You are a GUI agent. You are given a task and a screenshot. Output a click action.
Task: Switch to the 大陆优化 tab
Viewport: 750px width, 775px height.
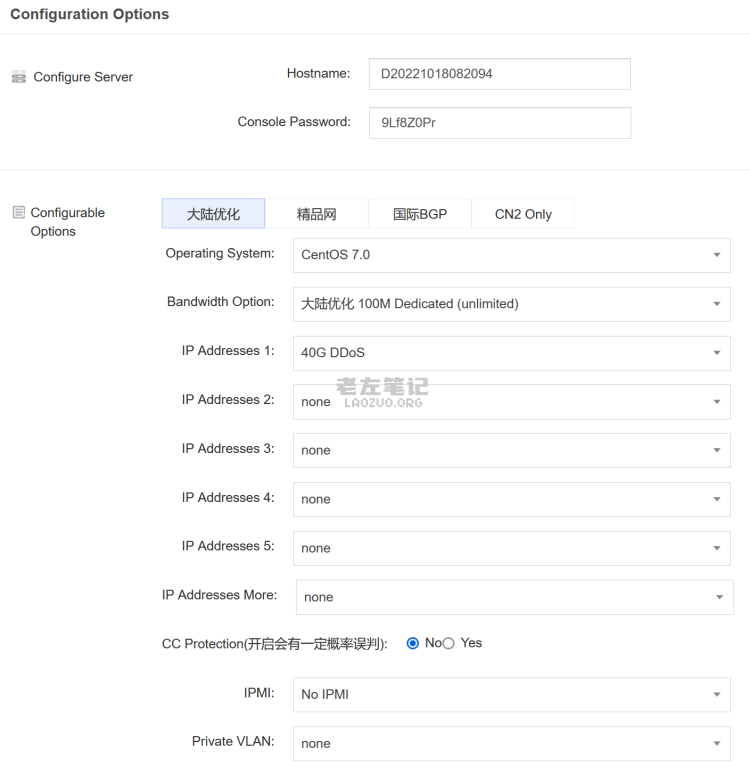[x=213, y=214]
